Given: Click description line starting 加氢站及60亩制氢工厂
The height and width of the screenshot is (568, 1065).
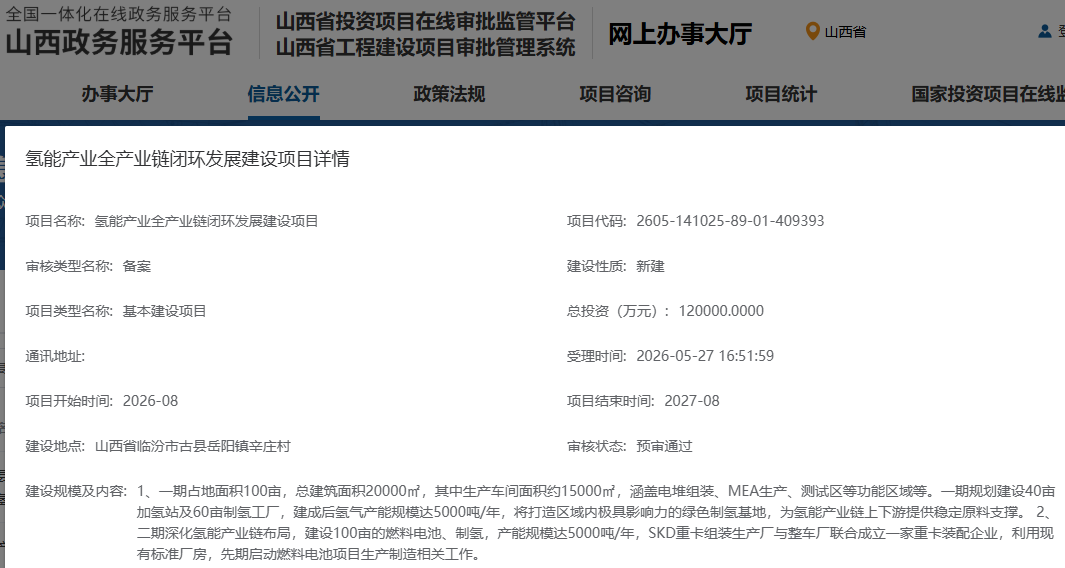Looking at the screenshot, I should coord(594,512).
